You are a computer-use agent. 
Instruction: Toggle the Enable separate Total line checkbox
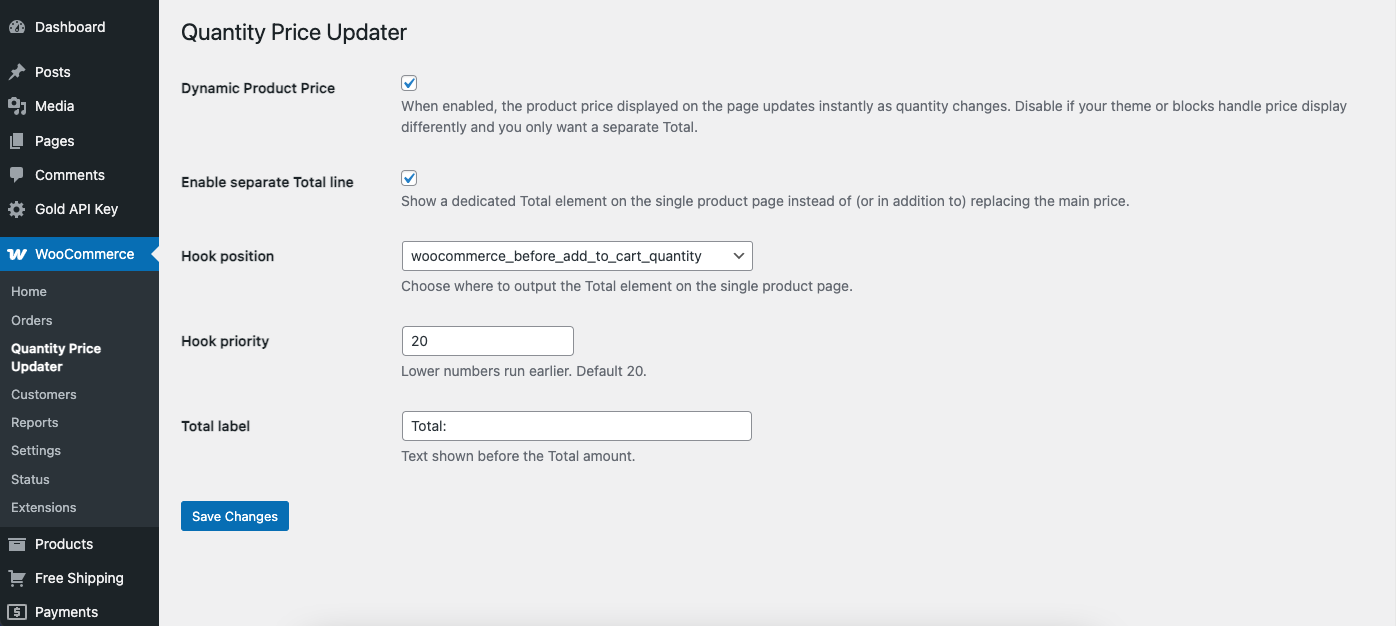(409, 178)
